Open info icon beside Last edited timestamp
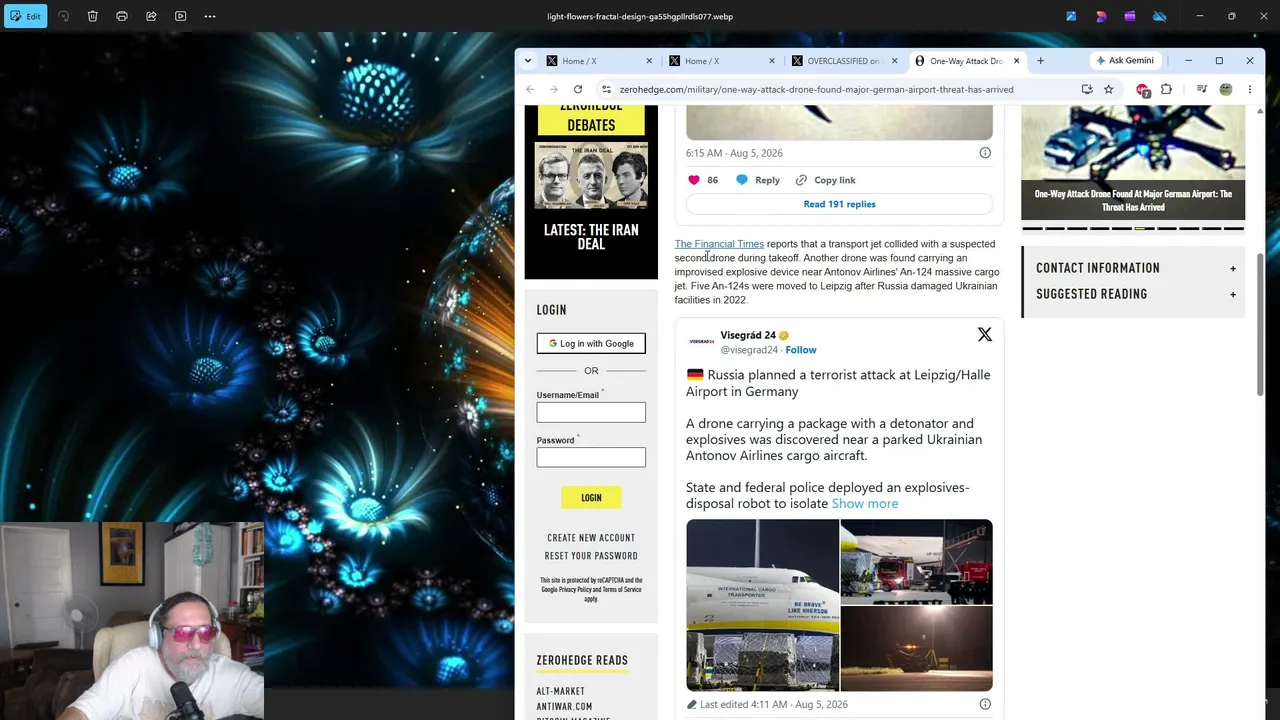 985,704
